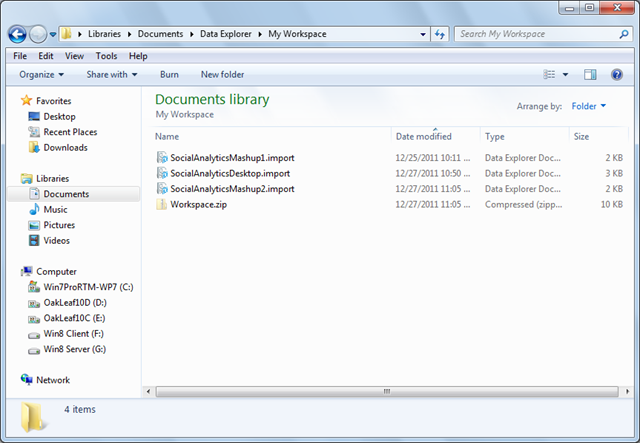
Task: Click the Win8 Client (F:) drive icon
Action: click(x=34, y=335)
